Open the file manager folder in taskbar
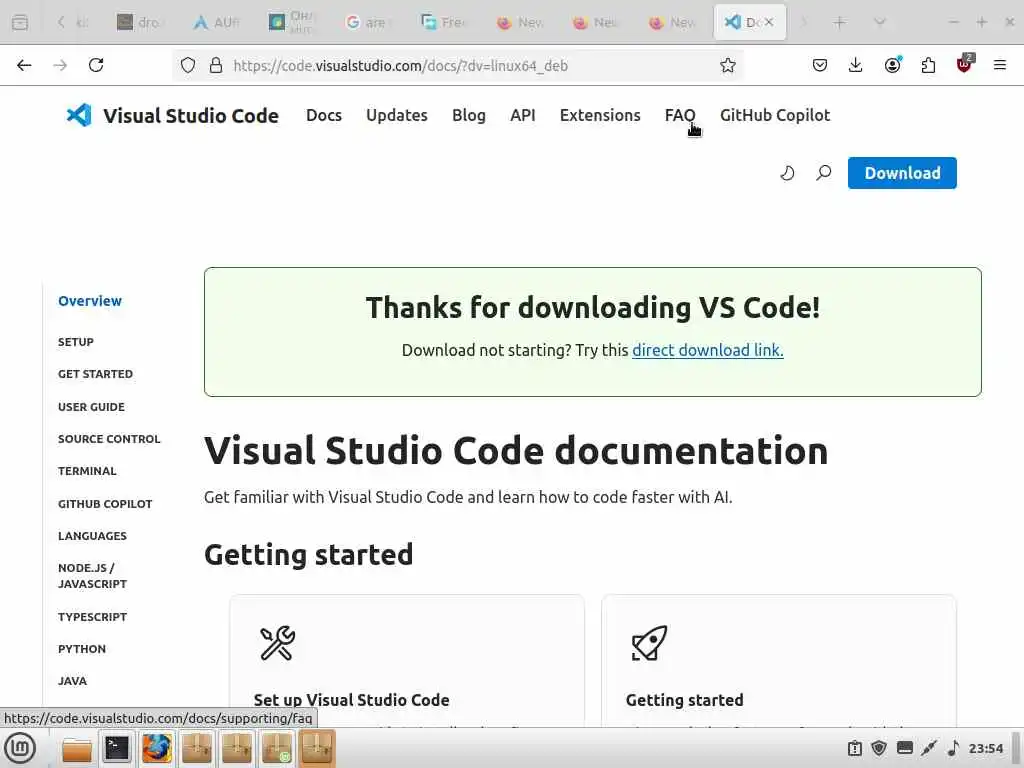The width and height of the screenshot is (1024, 768). pos(77,748)
